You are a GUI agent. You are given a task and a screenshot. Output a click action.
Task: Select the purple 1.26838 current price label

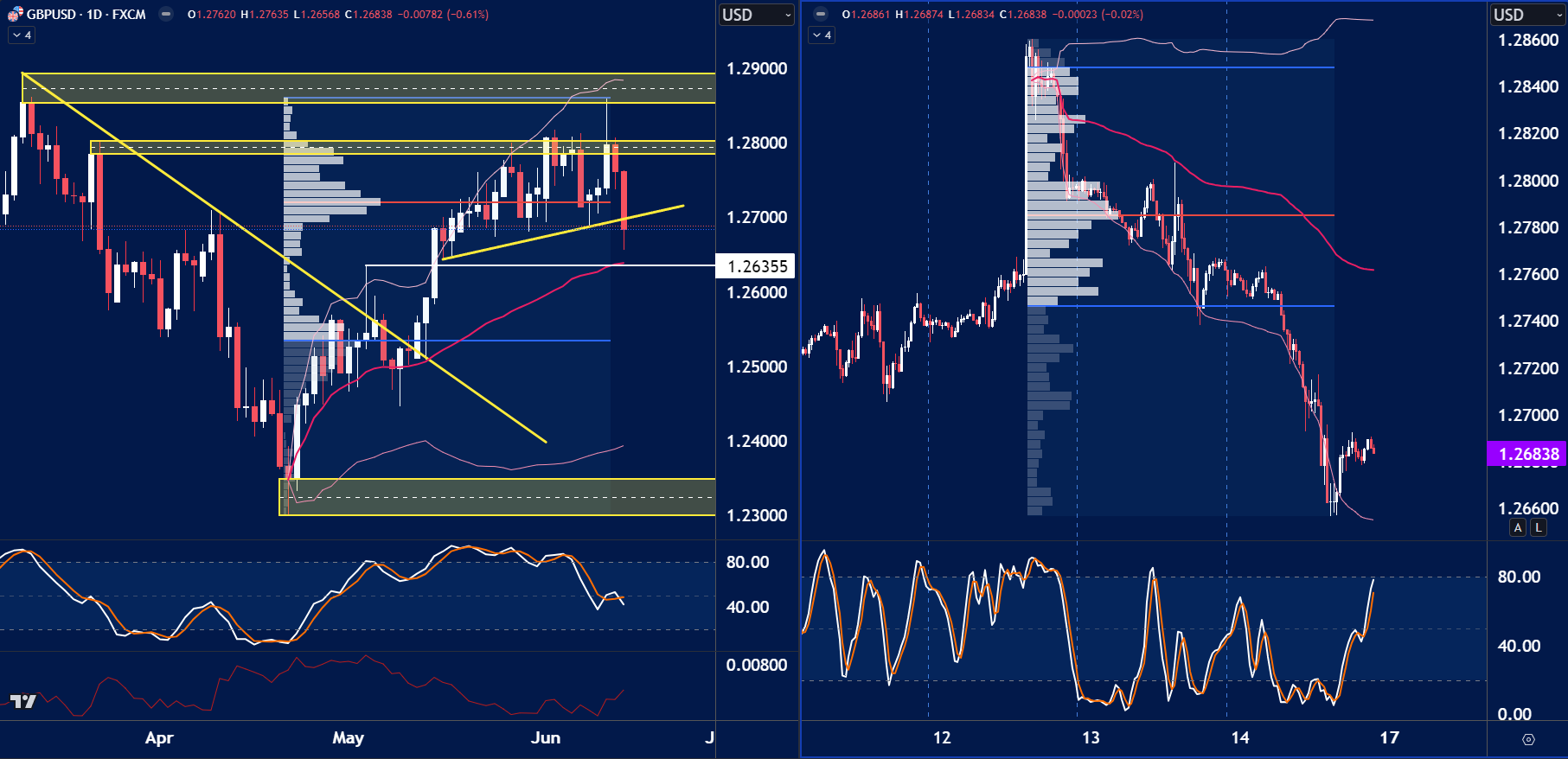pyautogui.click(x=1527, y=454)
